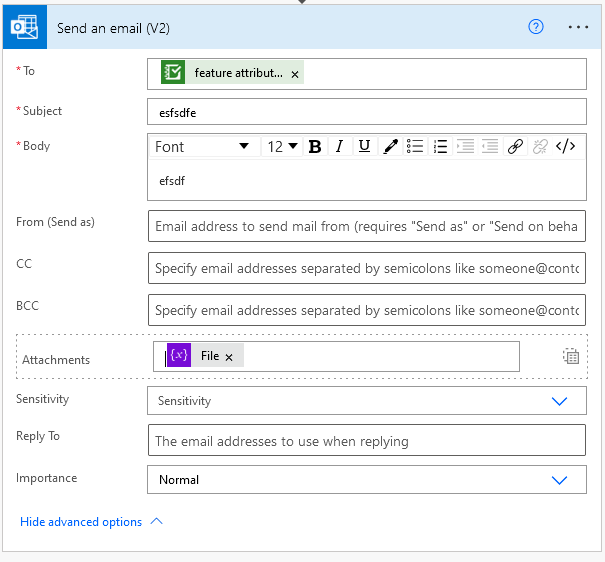Screen dimensions: 605x562
Task: Click the help question mark icon
Action: (535, 27)
